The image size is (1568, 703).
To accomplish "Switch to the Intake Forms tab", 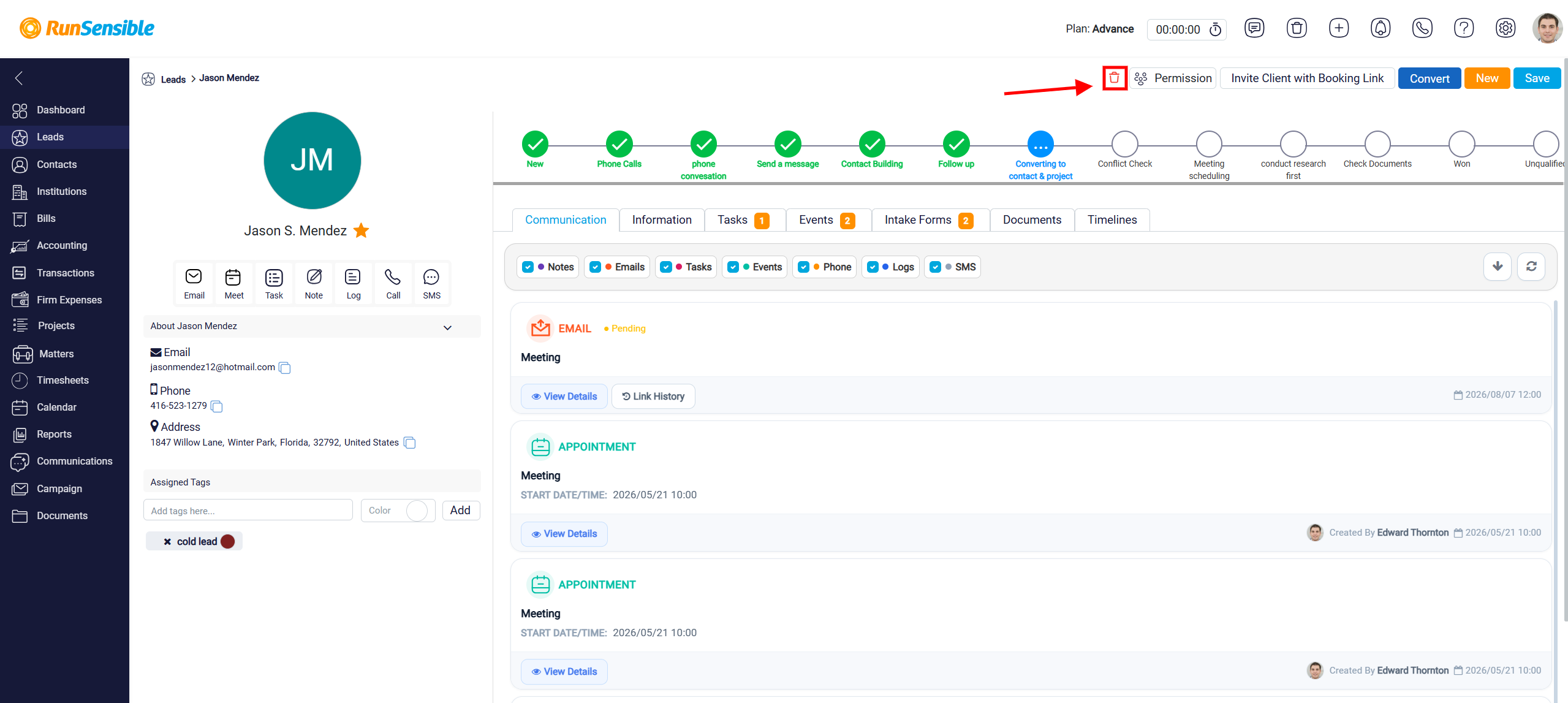I will tap(928, 220).
